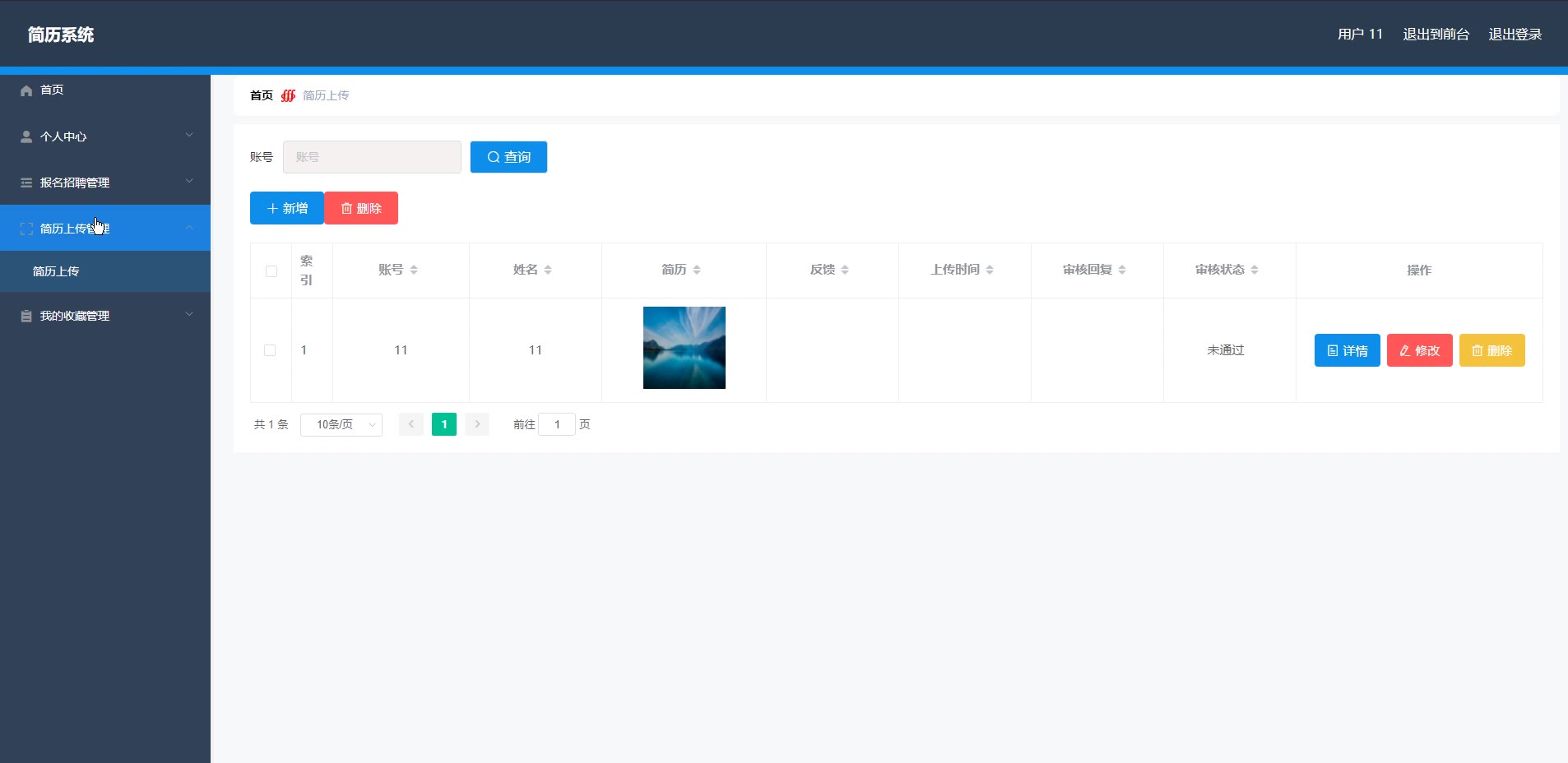Click 修改 for row 1
The image size is (1568, 763).
click(x=1420, y=350)
